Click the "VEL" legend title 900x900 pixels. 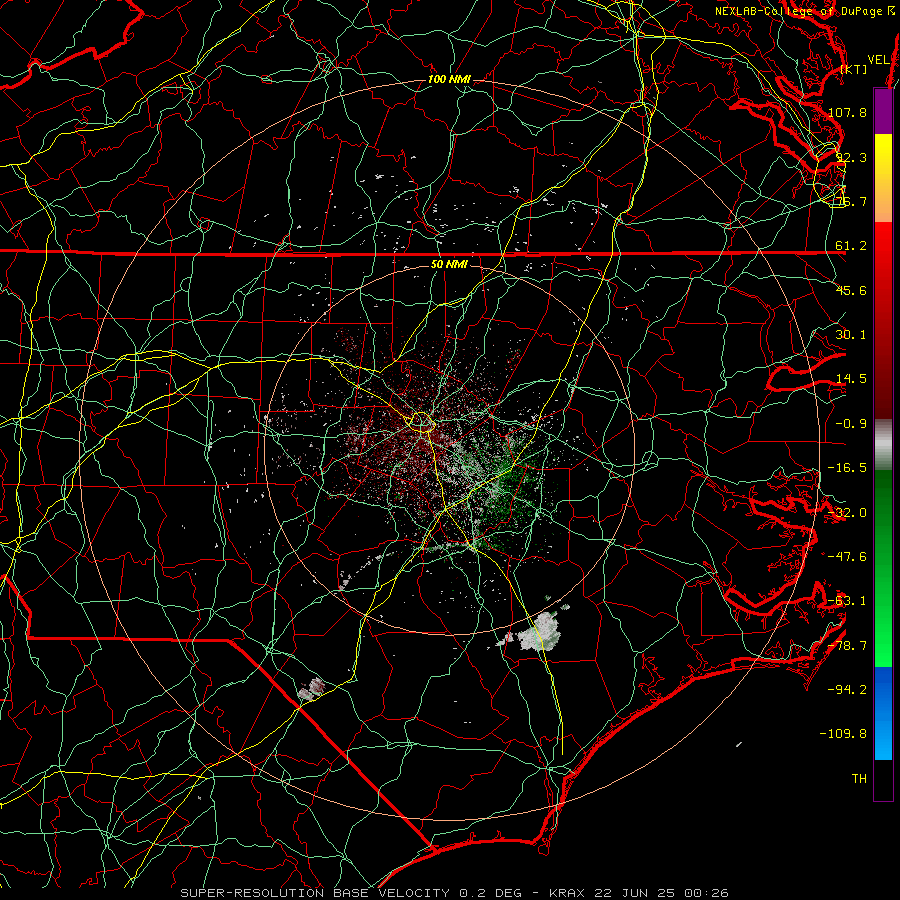tap(878, 60)
